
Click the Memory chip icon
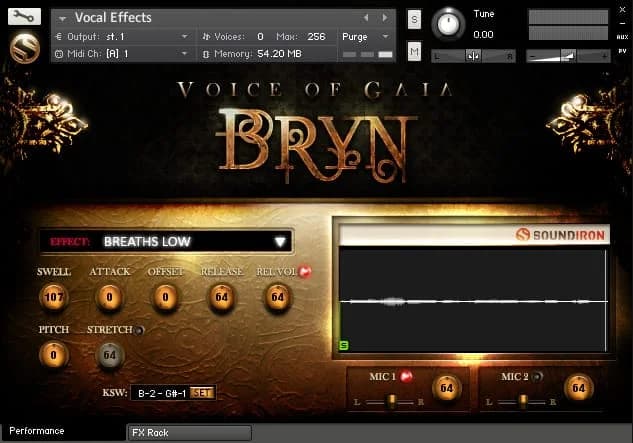click(x=206, y=54)
